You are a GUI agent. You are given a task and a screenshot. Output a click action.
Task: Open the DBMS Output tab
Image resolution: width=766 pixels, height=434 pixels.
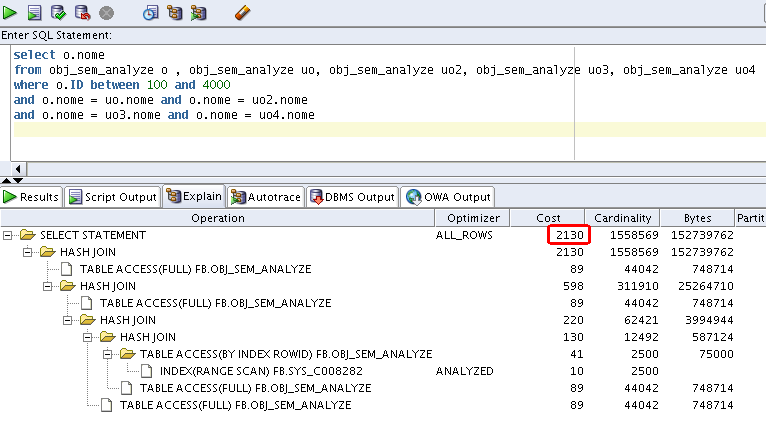pyautogui.click(x=352, y=197)
